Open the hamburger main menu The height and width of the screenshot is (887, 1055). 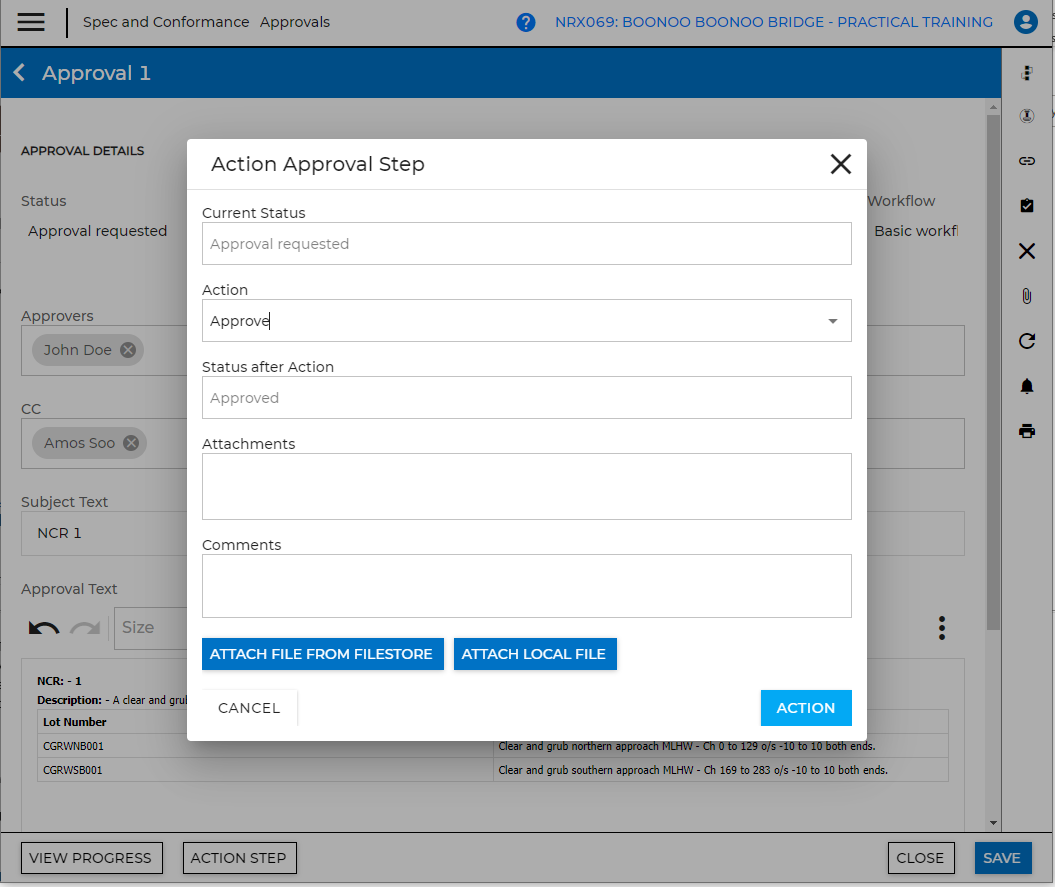(31, 22)
